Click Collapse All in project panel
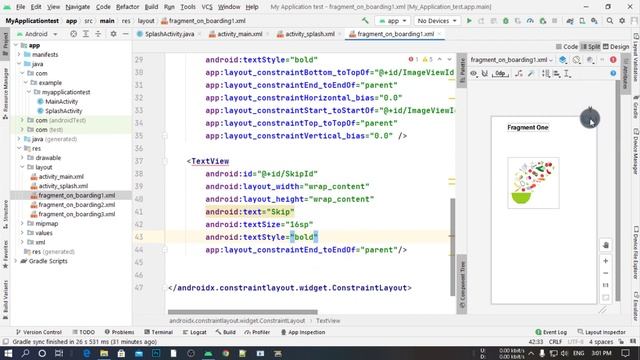640x360 pixels. 98,34
